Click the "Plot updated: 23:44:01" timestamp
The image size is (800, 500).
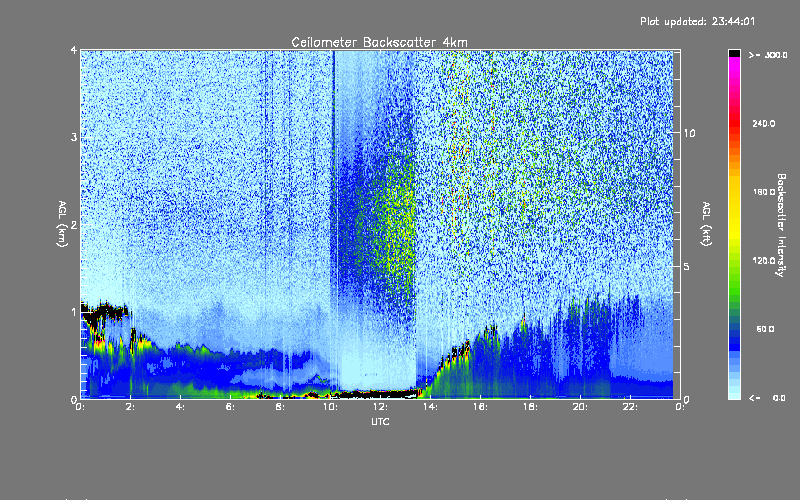tap(697, 21)
